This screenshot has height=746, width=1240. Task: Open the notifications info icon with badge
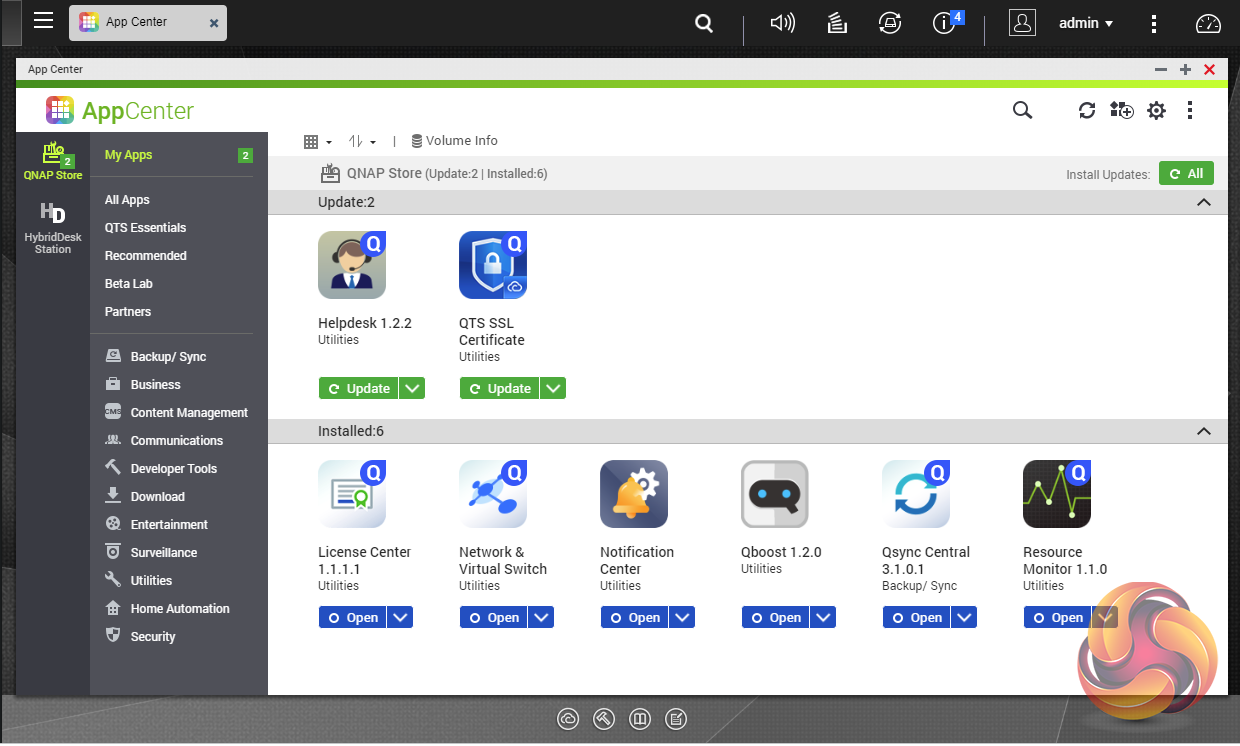point(944,23)
